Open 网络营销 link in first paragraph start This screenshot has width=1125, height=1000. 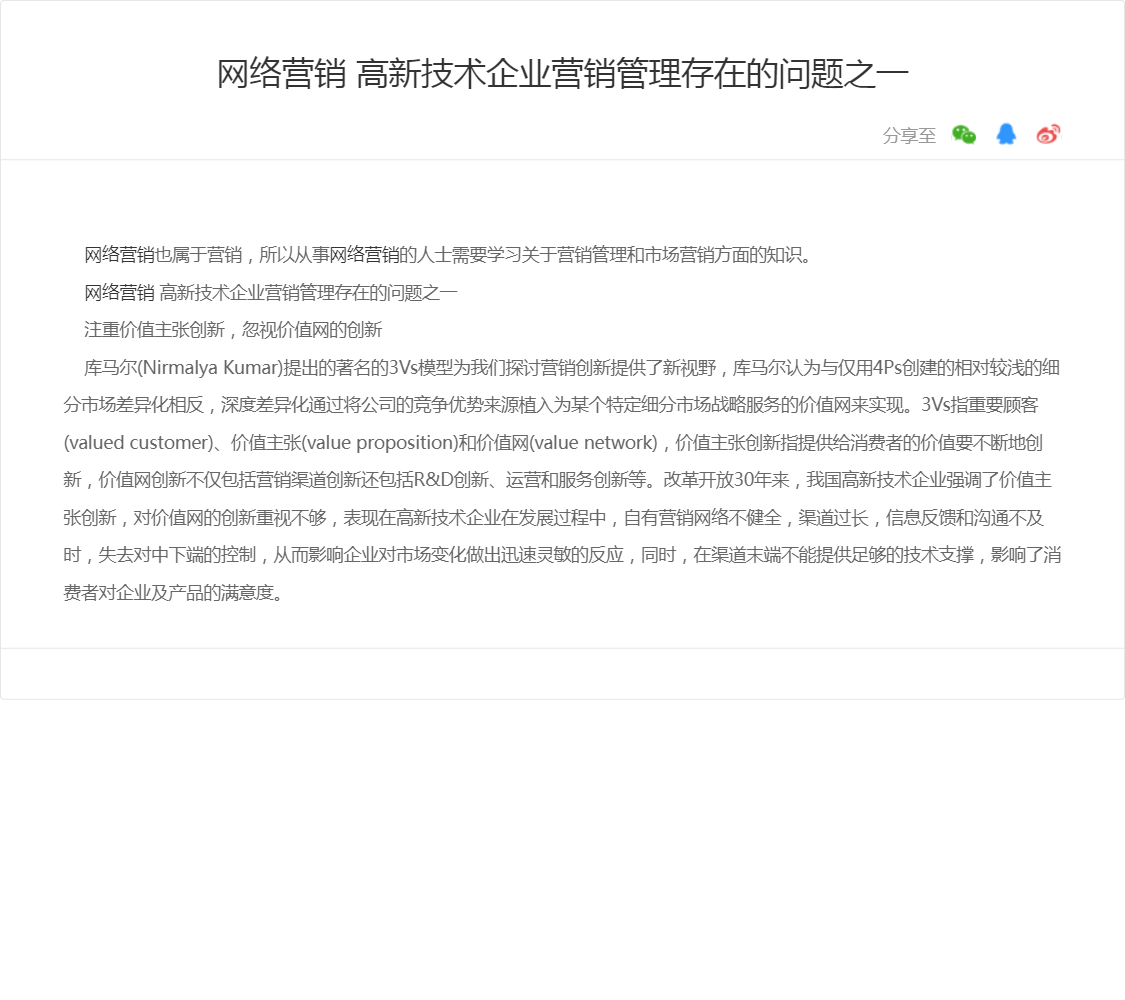click(x=119, y=255)
